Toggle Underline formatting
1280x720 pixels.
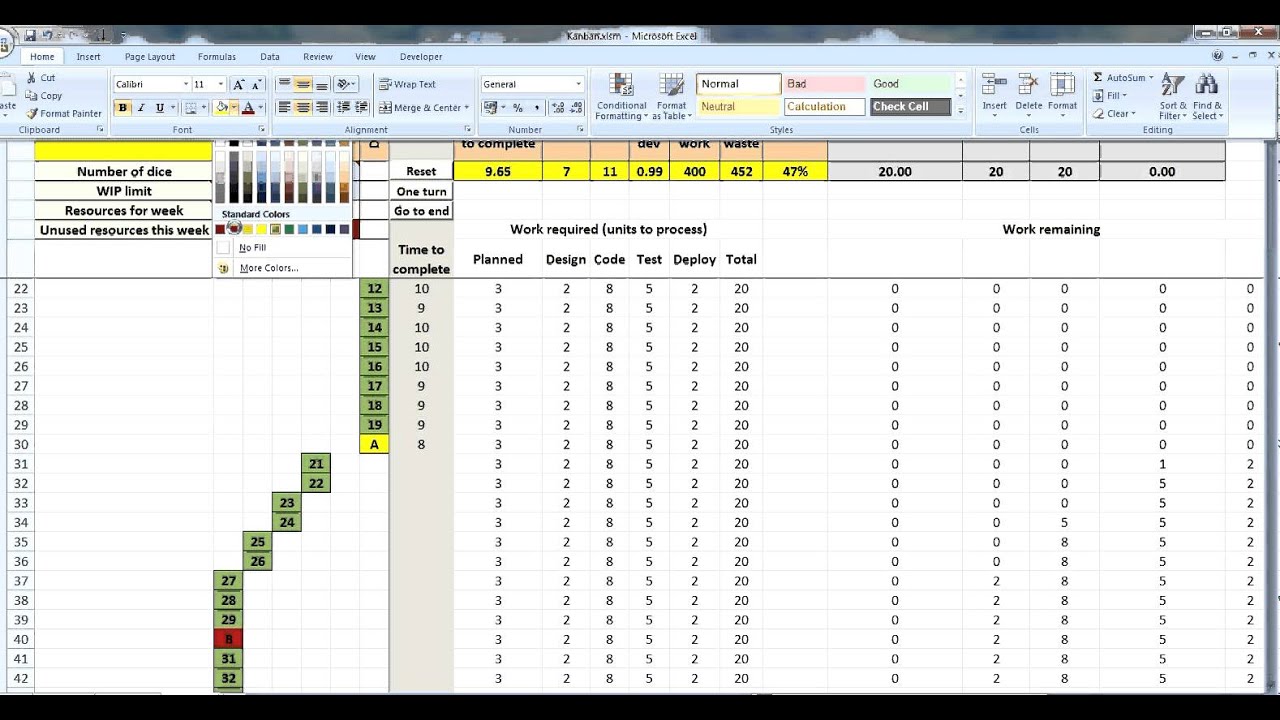(159, 108)
